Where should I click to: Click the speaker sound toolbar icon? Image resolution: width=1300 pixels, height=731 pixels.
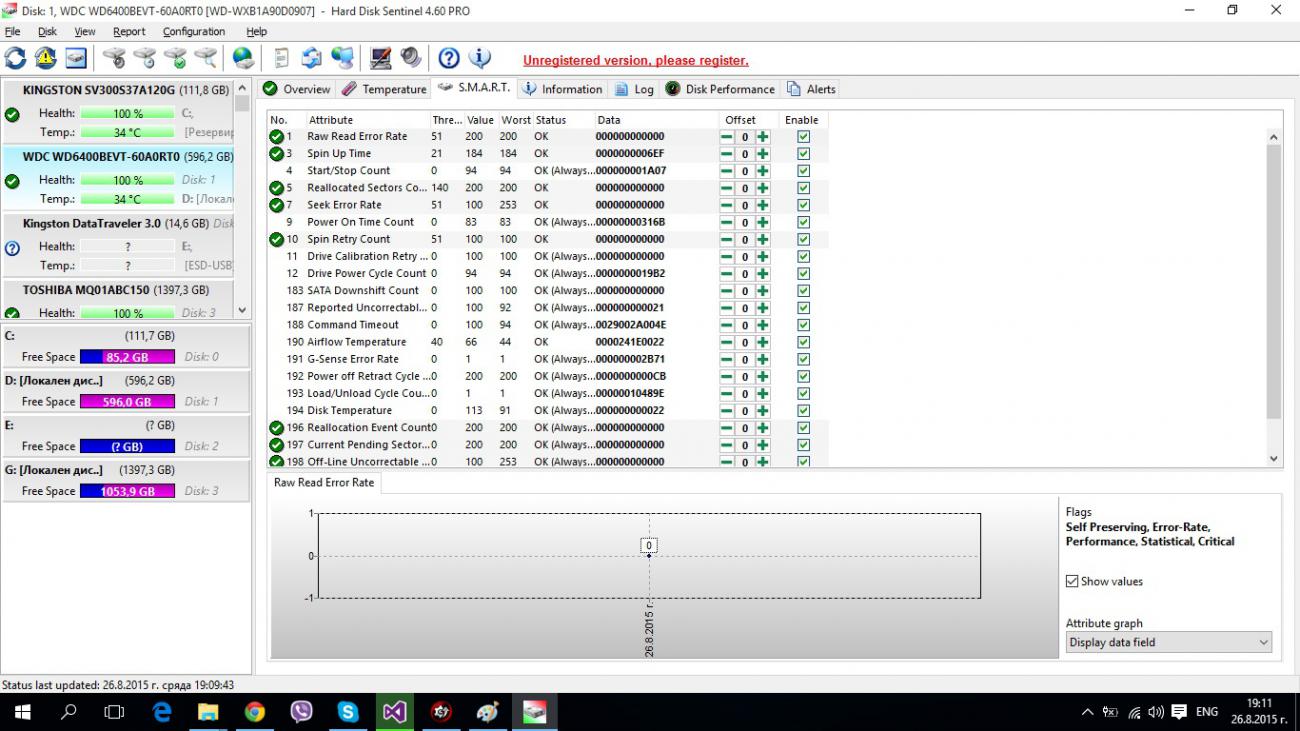click(x=411, y=58)
